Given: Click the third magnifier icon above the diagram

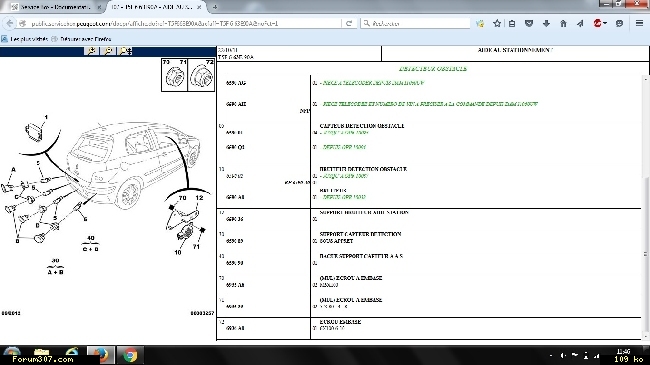Looking at the screenshot, I should [x=125, y=51].
